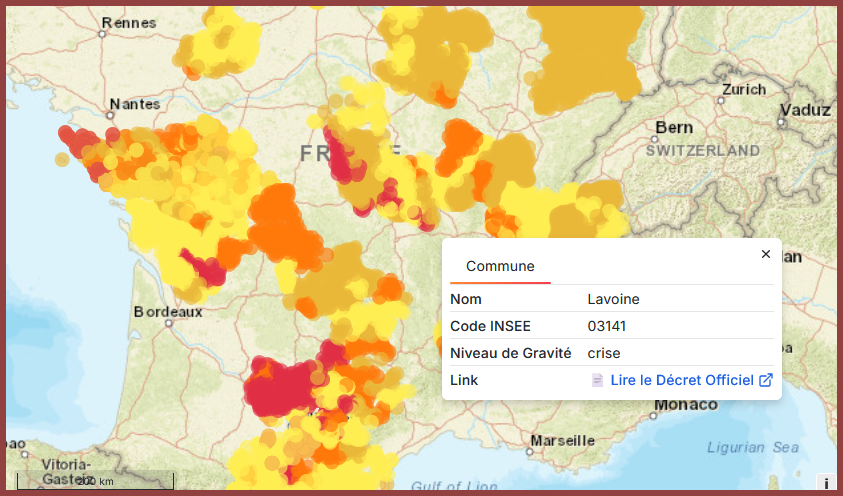Click the Rennes city marker
Image resolution: width=843 pixels, height=496 pixels.
[102, 34]
